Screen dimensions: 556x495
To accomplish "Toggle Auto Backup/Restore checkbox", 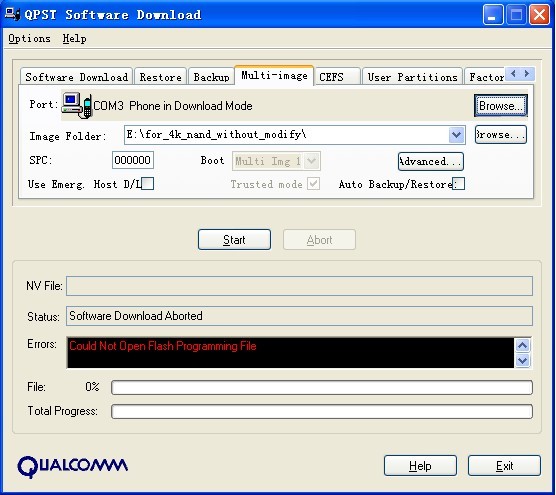I will tap(458, 184).
